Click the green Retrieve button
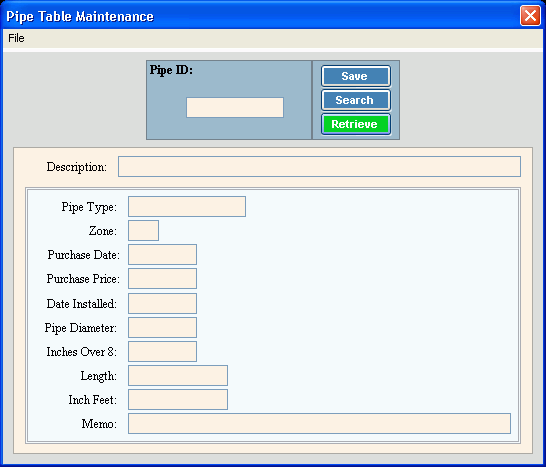 356,124
